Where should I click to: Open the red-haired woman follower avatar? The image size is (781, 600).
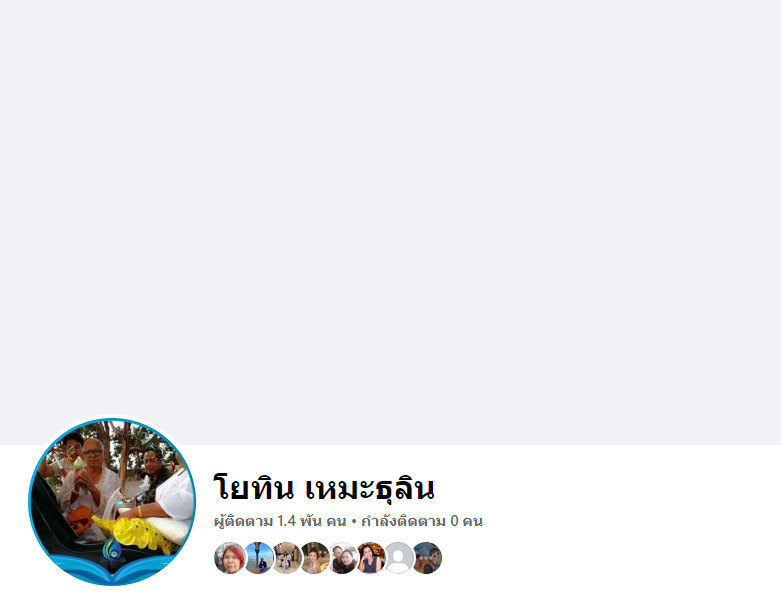click(x=230, y=558)
